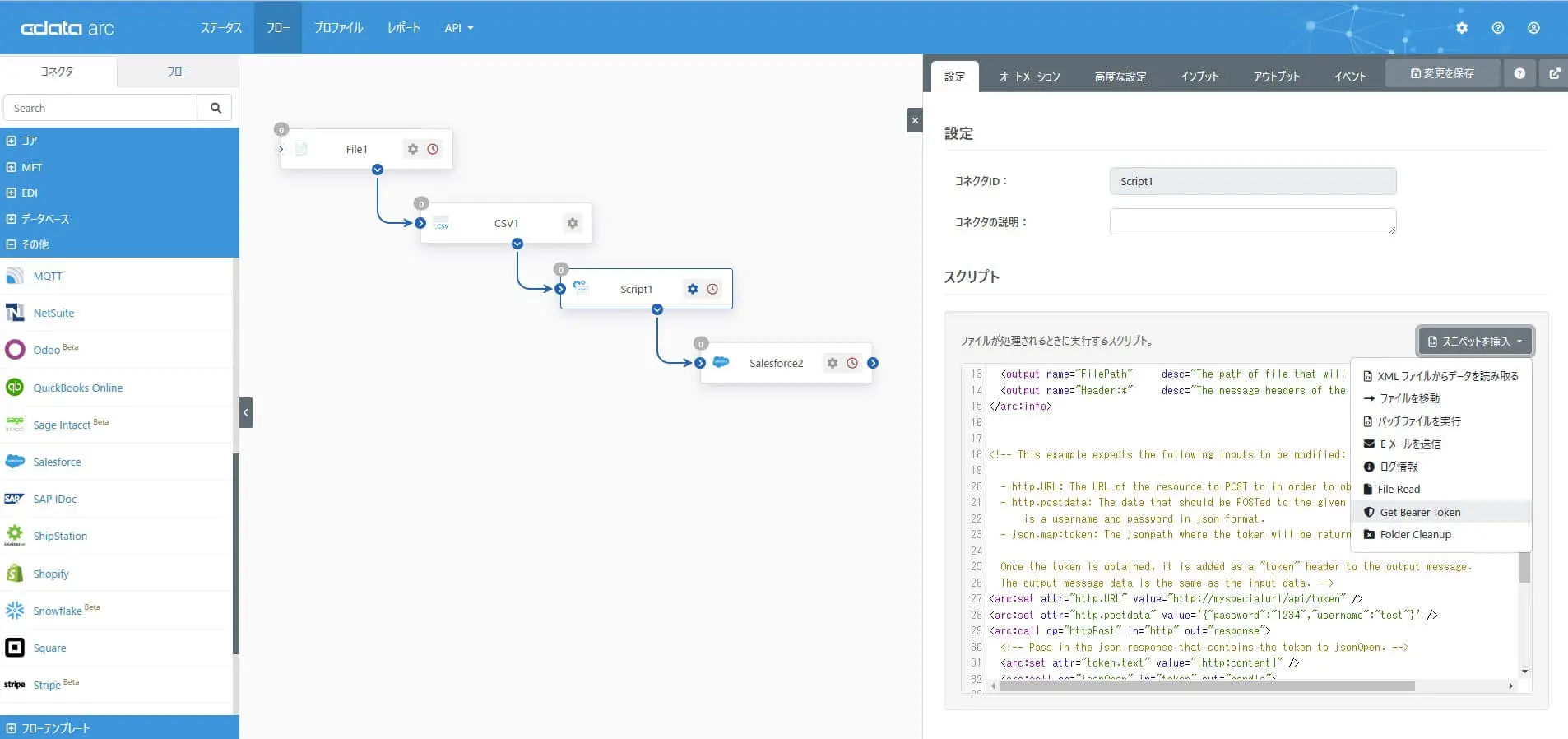The height and width of the screenshot is (739, 1568).
Task: Open the settings gear in top header
Action: 1462,28
